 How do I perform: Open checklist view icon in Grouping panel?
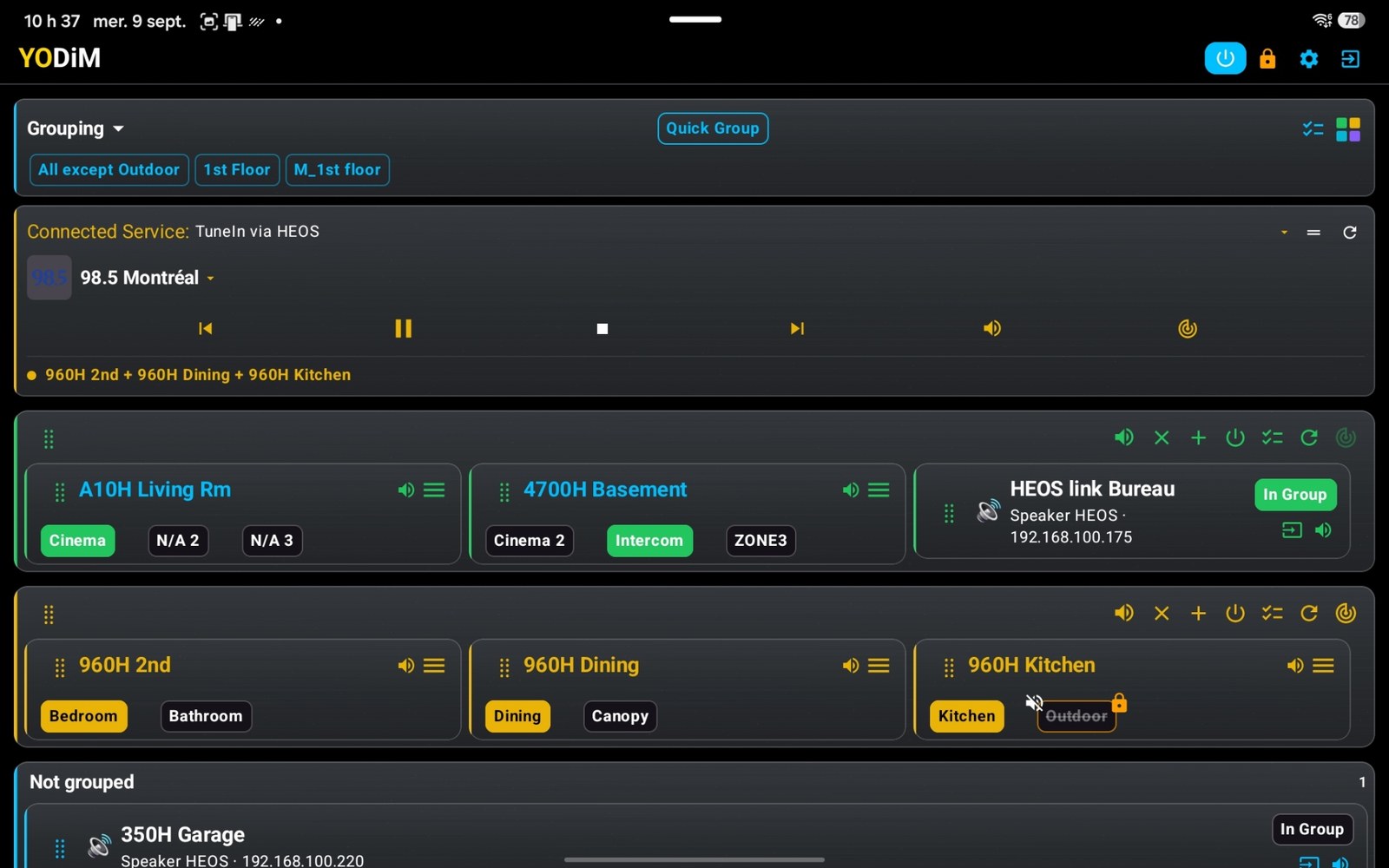1313,129
